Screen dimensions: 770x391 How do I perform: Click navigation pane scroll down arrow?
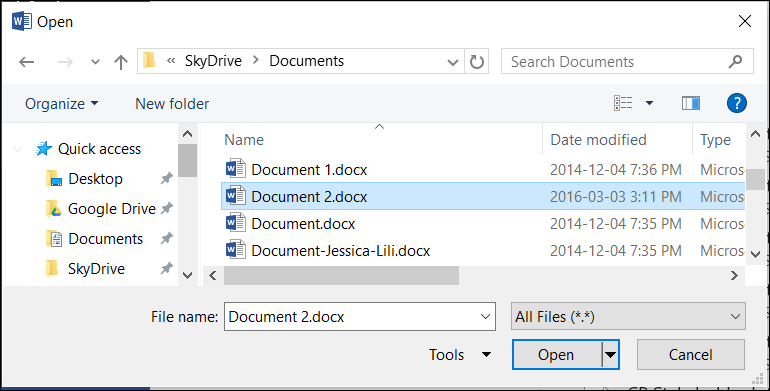click(187, 276)
